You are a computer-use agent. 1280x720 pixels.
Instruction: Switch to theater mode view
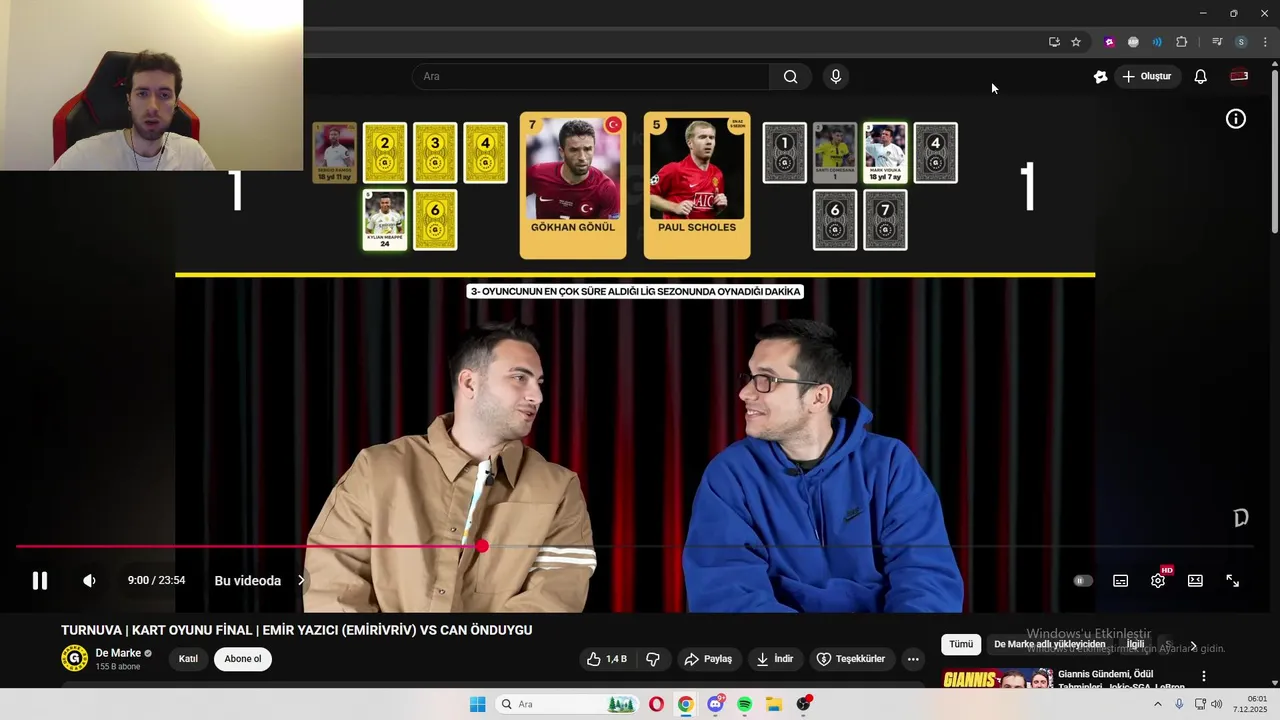pyautogui.click(x=1195, y=581)
